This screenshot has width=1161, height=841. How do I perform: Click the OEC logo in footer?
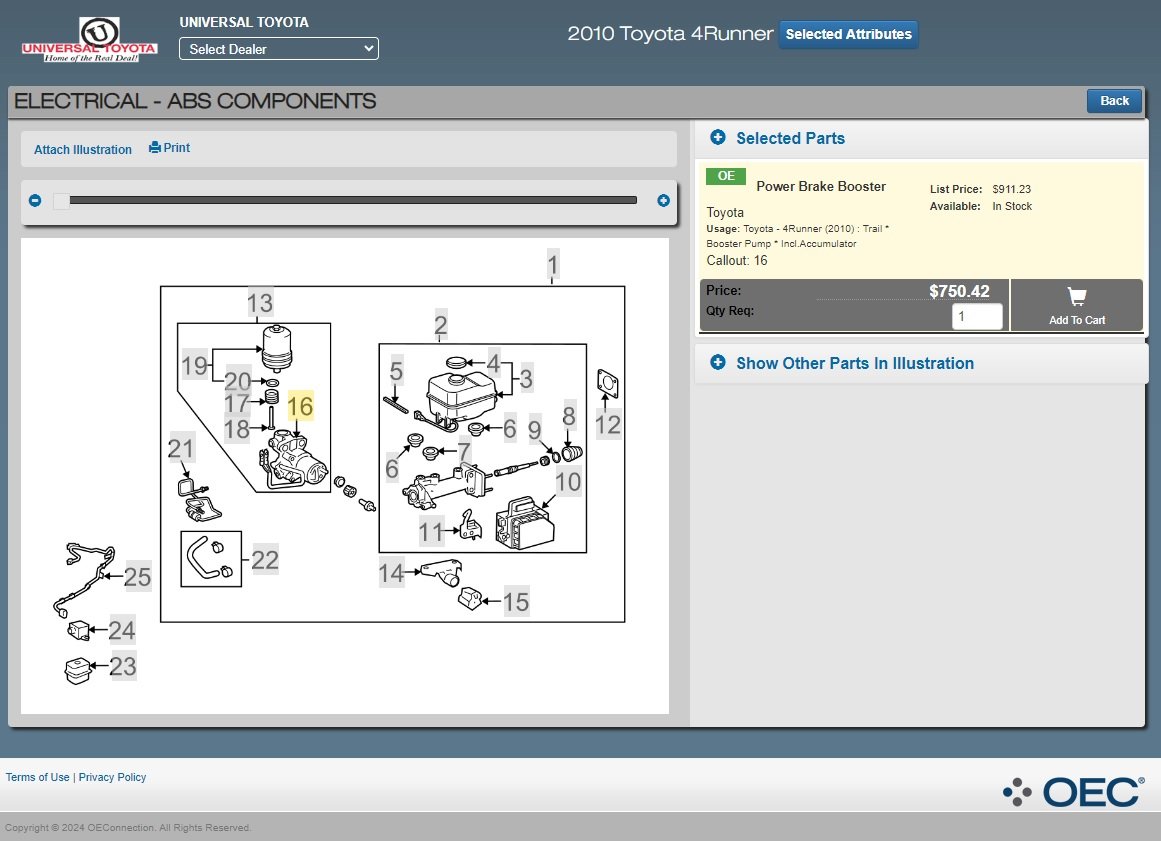pos(1074,791)
